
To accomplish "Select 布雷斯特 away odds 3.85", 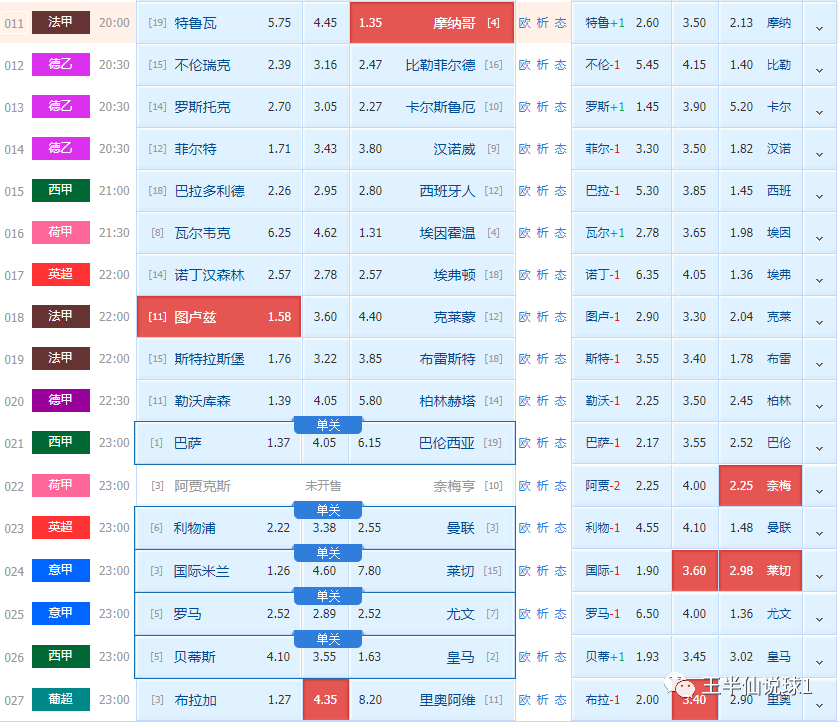I will click(432, 359).
